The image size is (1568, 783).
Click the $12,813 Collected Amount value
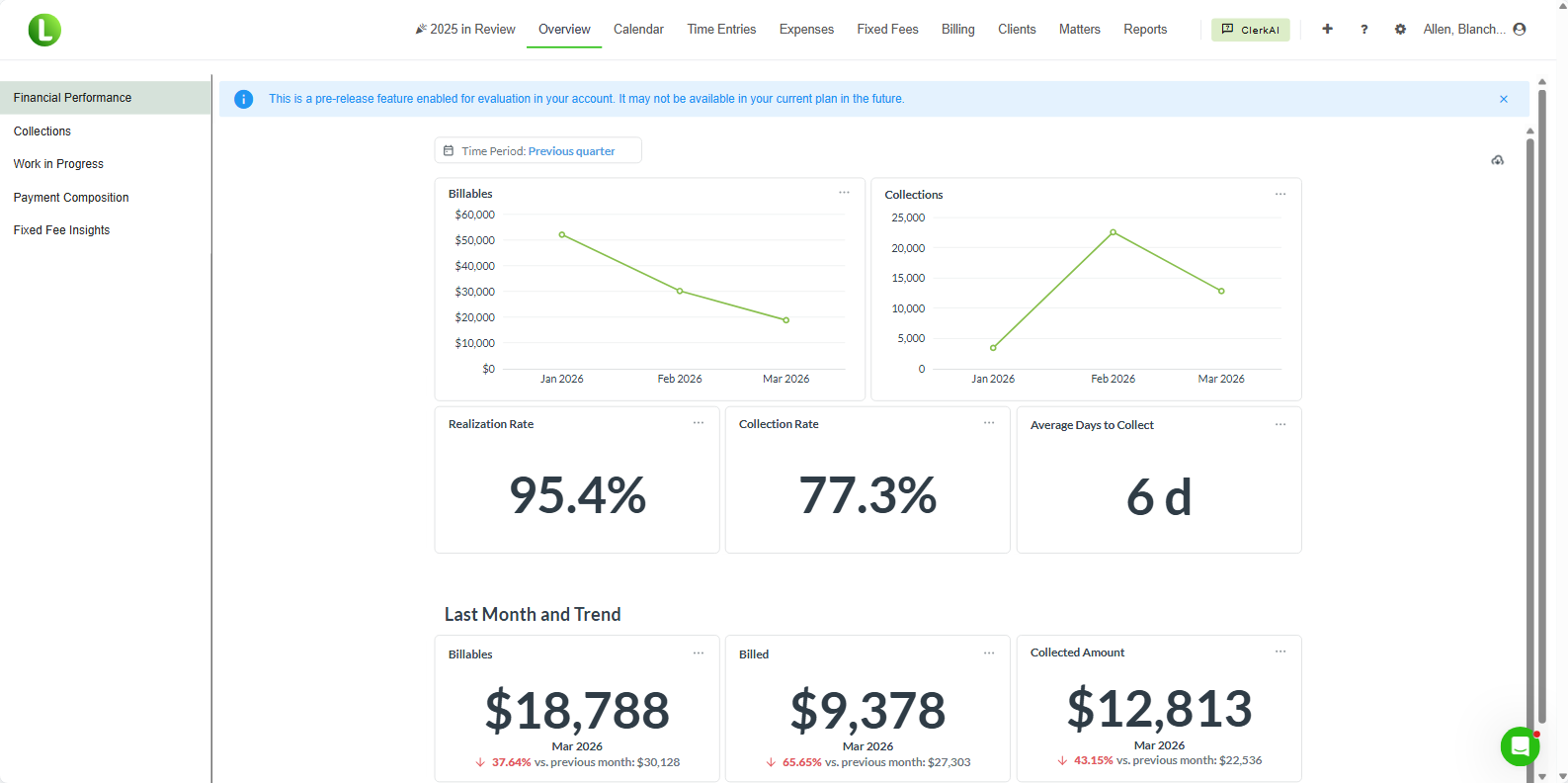coord(1159,708)
